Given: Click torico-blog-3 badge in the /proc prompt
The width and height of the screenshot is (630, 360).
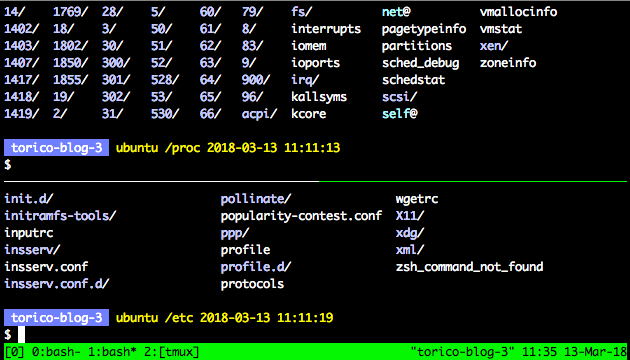Looking at the screenshot, I should tap(56, 148).
